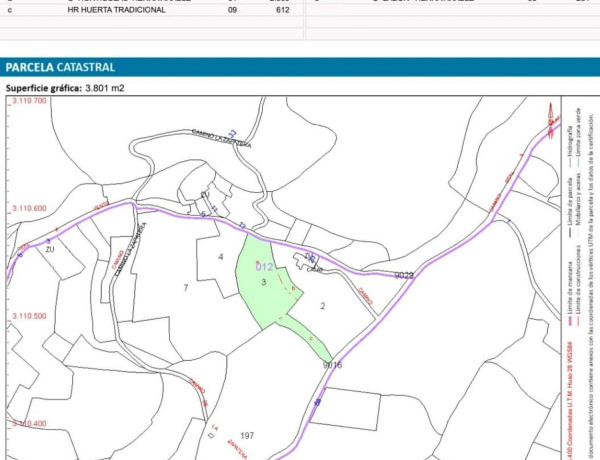Click the green highlighted parcel 3
The height and width of the screenshot is (460, 600).
pyautogui.click(x=260, y=290)
